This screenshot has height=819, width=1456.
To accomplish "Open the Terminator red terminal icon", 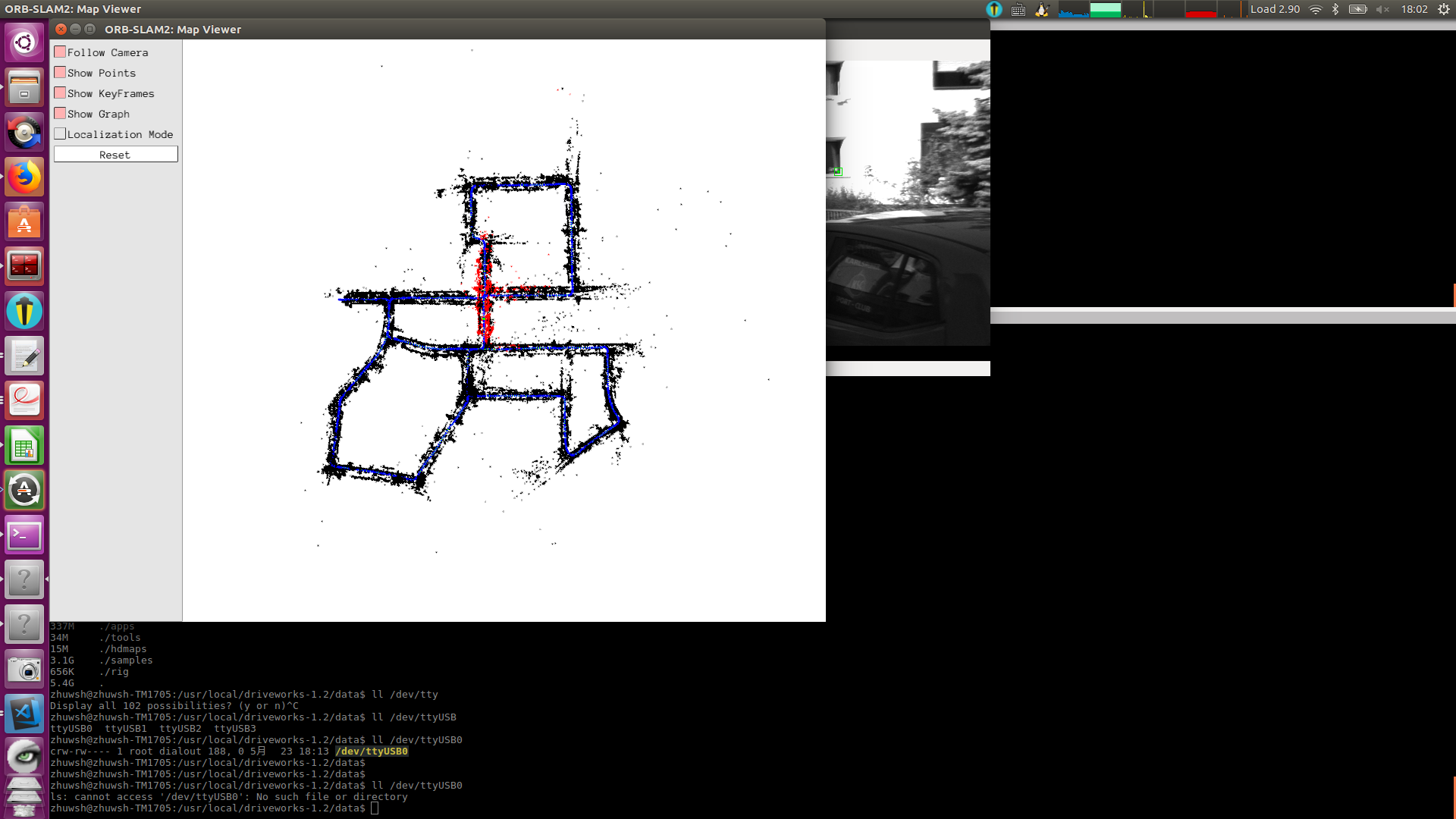I will click(24, 266).
